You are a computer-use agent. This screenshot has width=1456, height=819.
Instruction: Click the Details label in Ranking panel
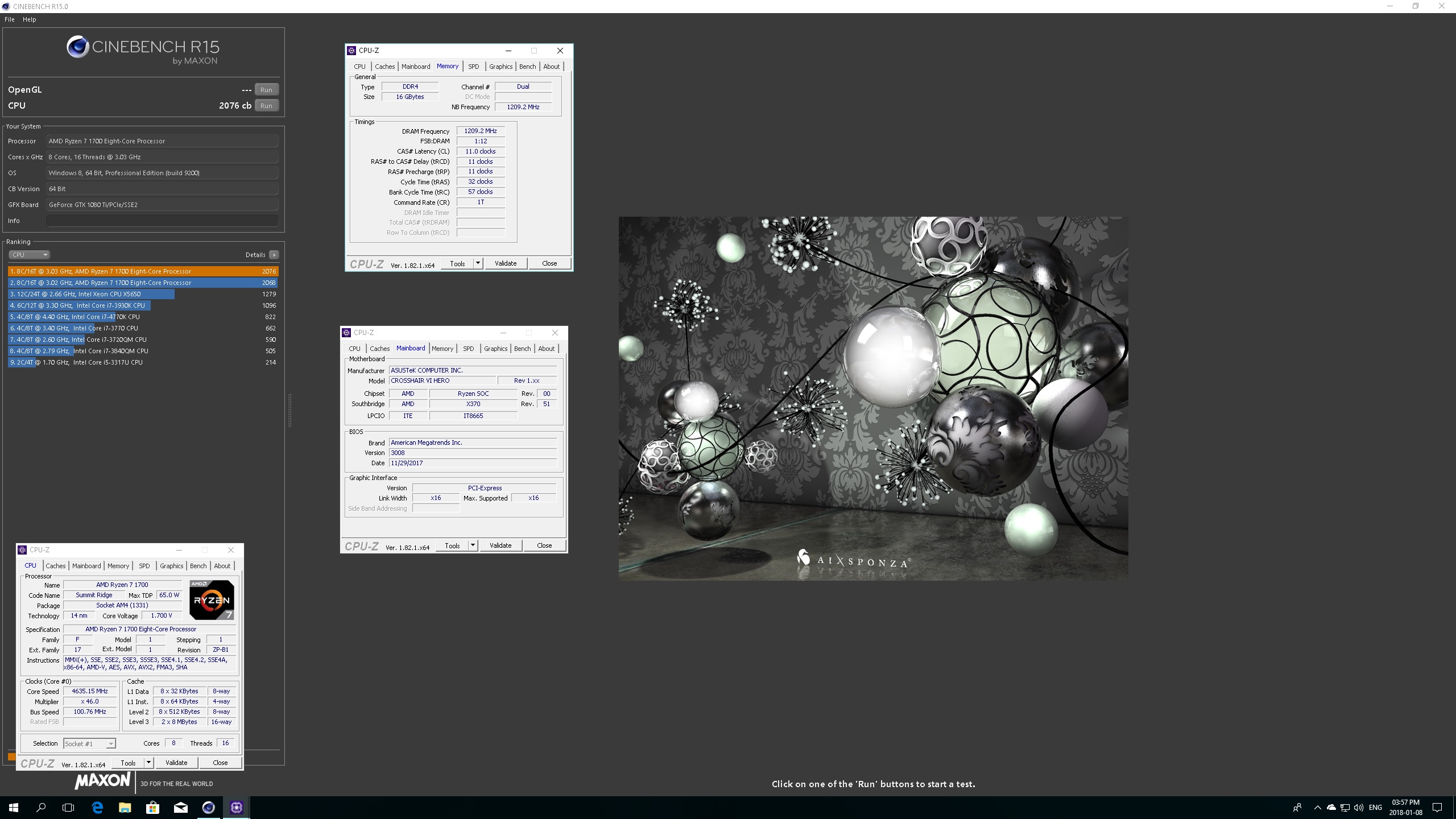[255, 255]
